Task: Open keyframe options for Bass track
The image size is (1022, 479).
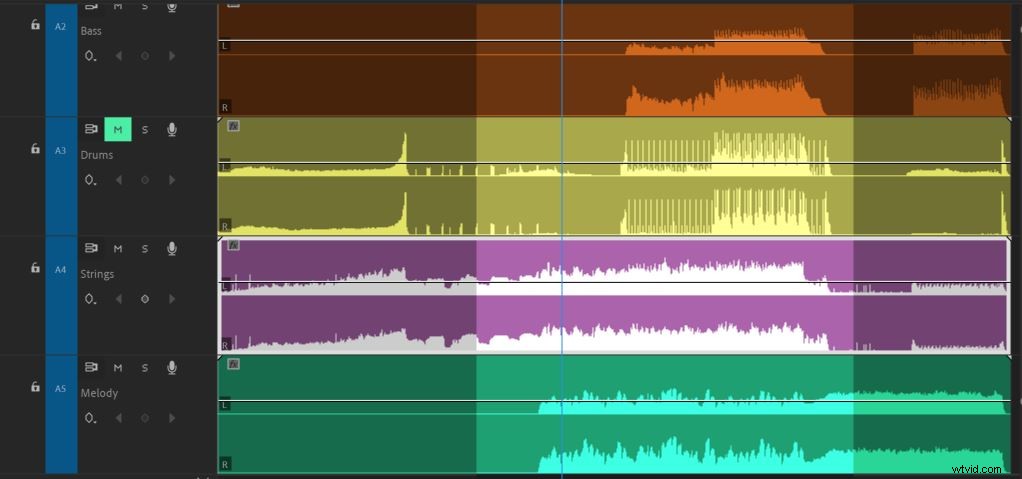Action: coord(91,56)
